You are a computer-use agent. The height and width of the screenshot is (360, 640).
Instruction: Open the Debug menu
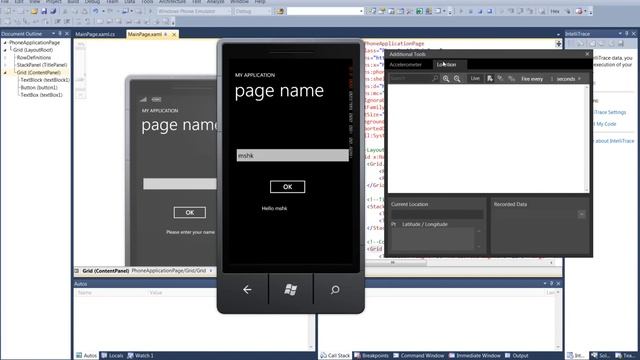point(92,2)
